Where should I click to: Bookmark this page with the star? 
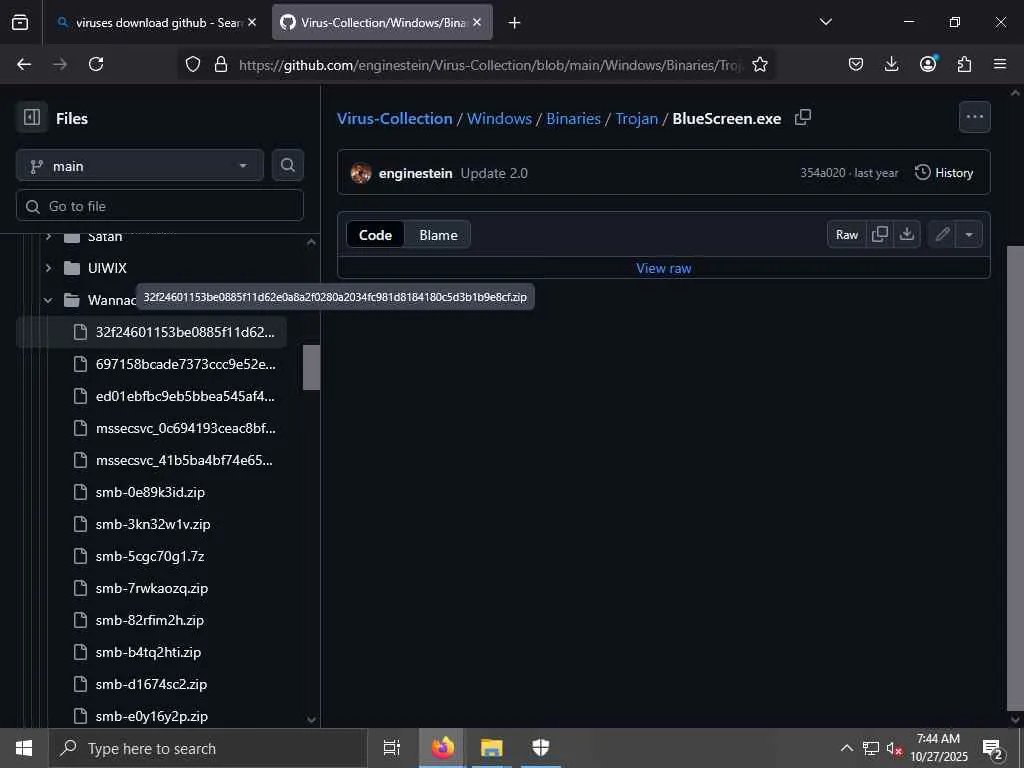(x=760, y=64)
